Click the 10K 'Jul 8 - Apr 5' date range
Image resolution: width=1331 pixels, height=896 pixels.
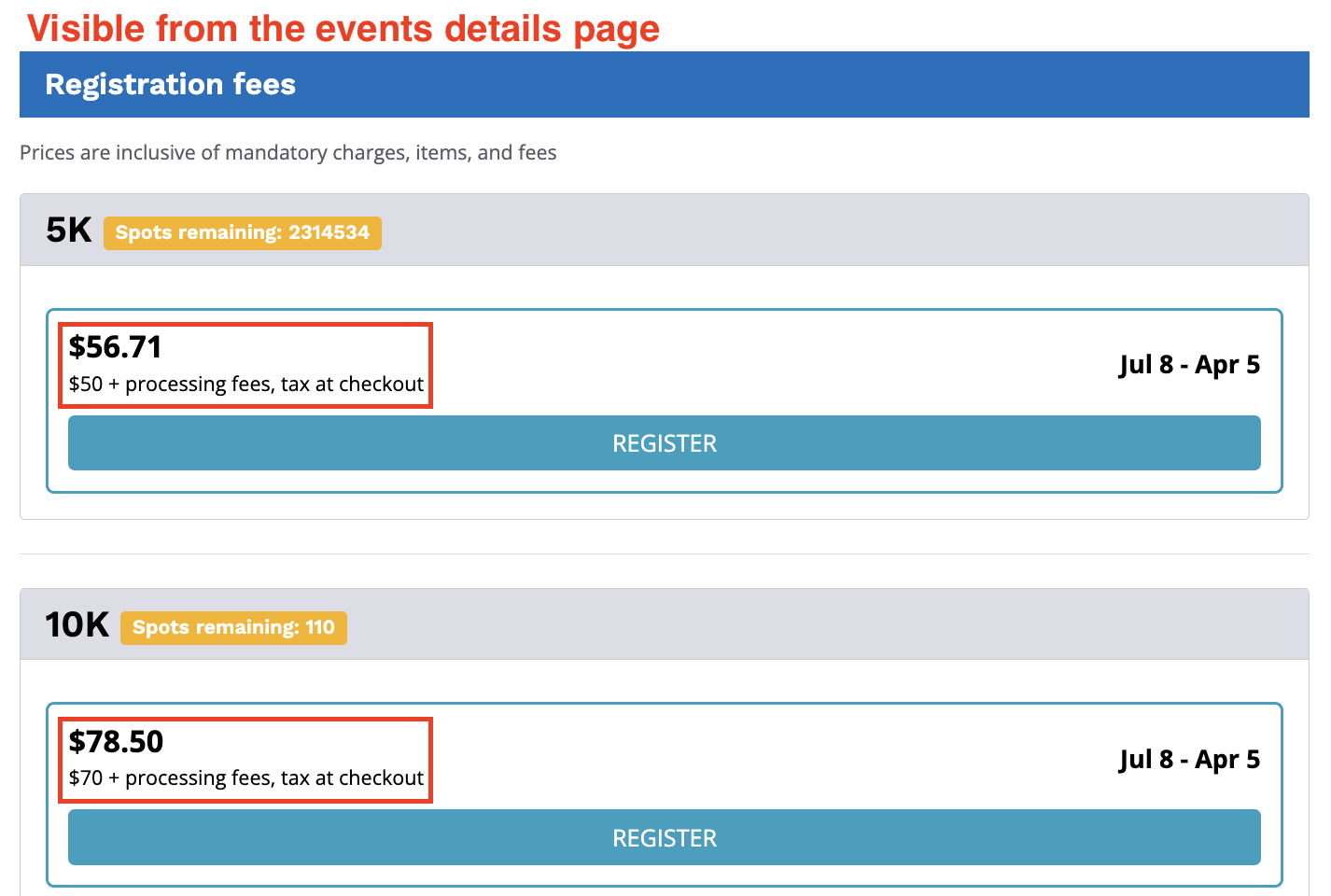[x=1189, y=760]
